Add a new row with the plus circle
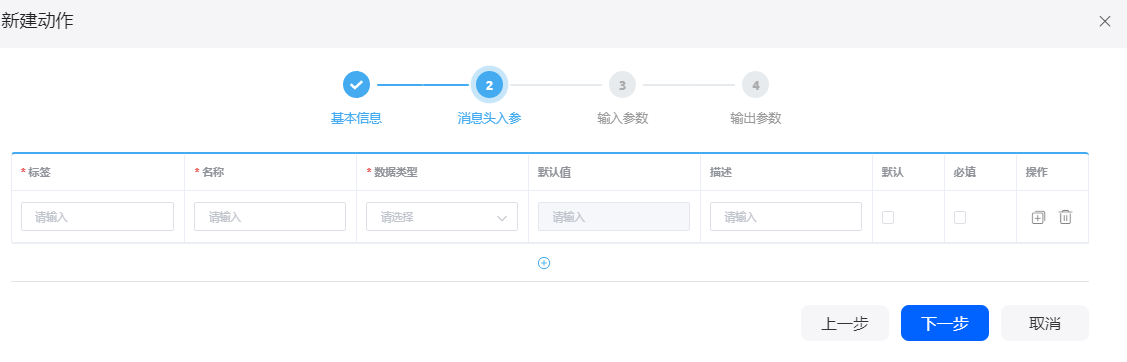This screenshot has width=1127, height=362. pos(544,263)
